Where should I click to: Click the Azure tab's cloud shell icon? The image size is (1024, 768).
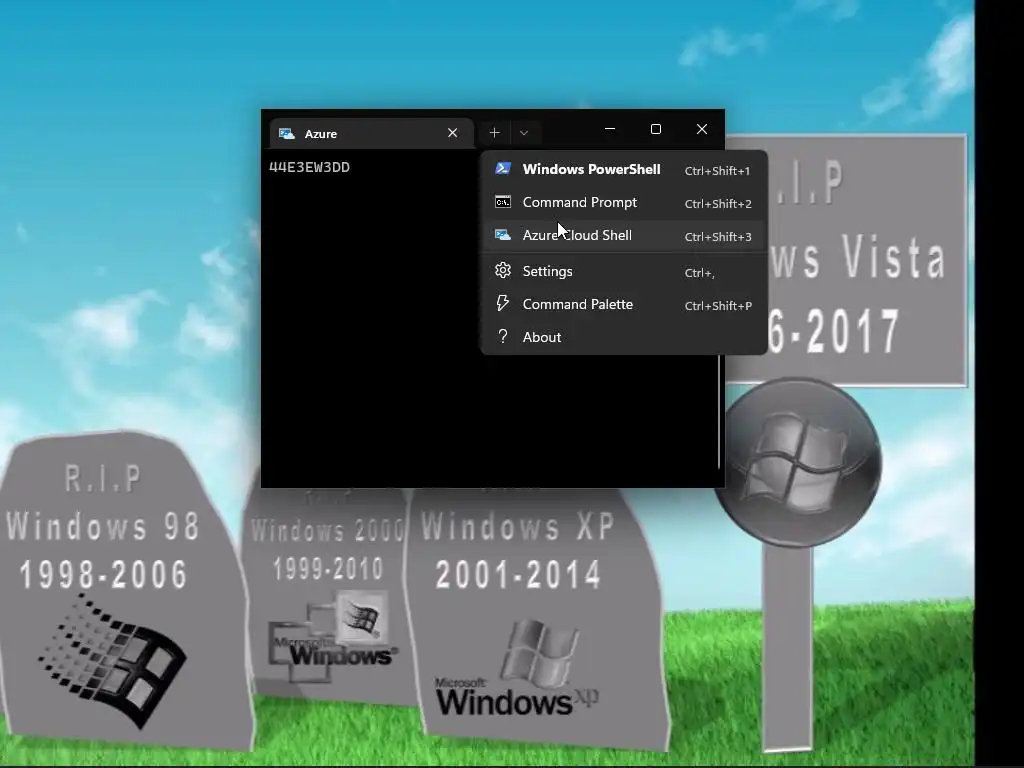point(287,133)
